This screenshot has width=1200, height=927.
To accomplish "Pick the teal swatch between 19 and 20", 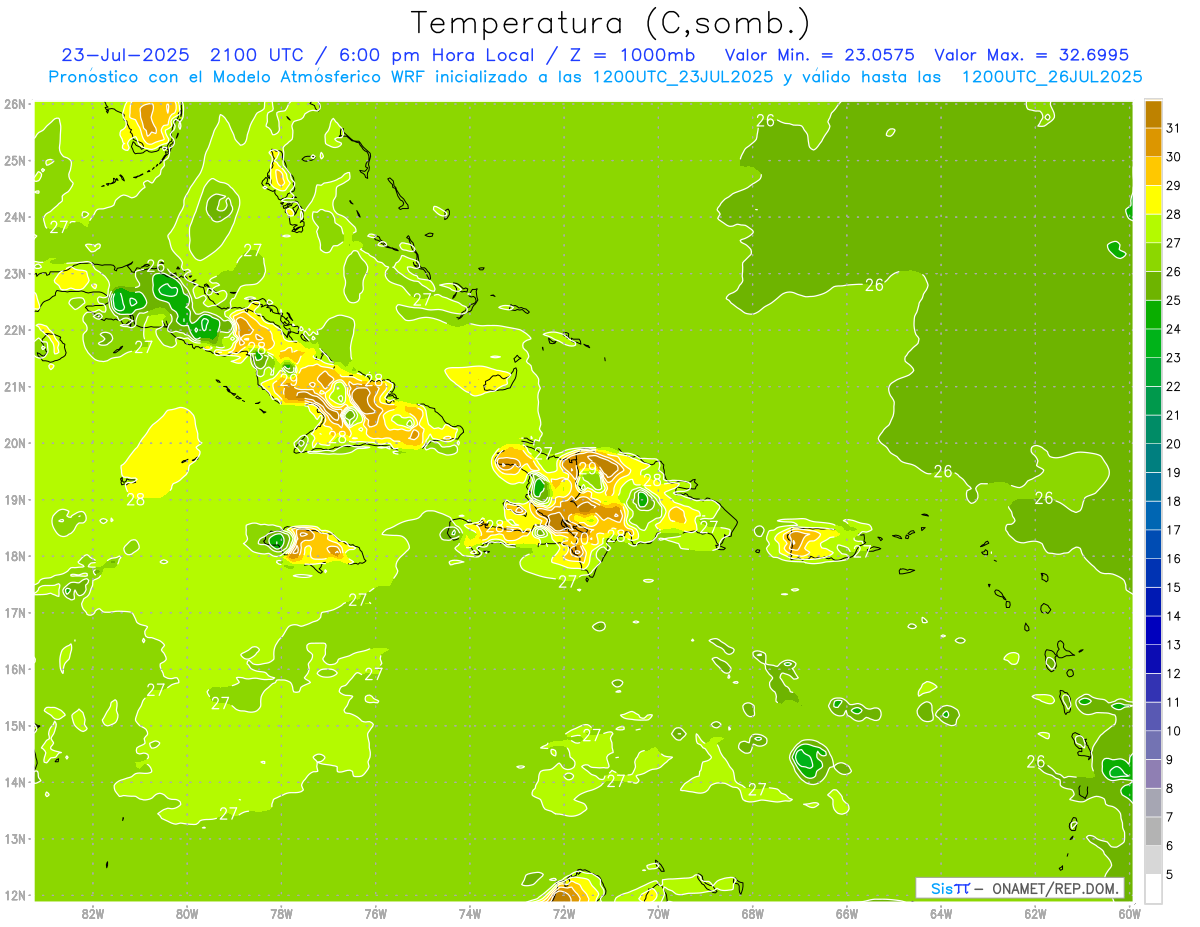I will tap(1153, 457).
